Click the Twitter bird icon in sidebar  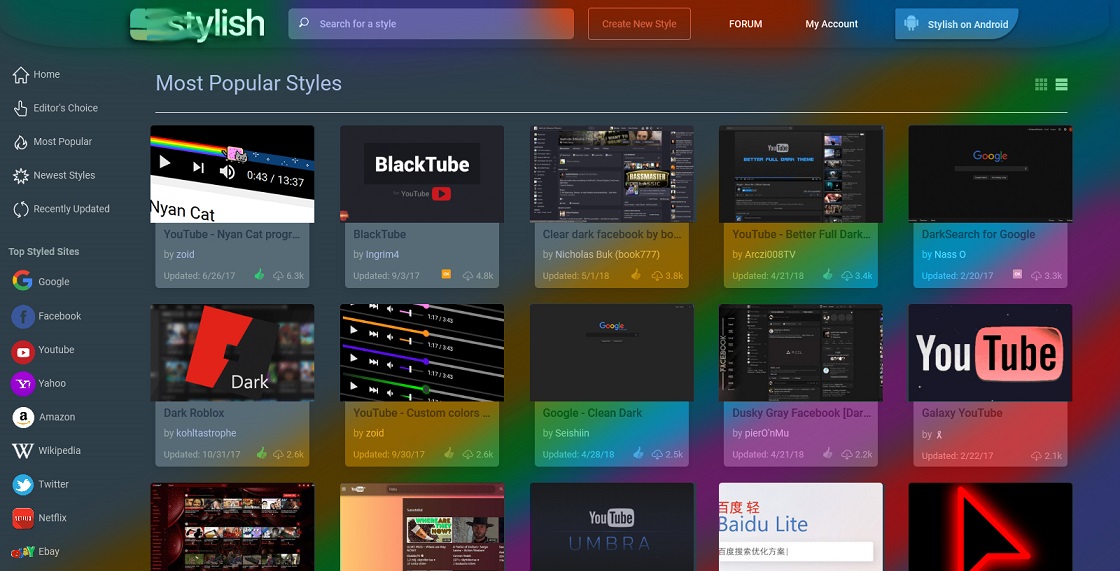point(23,485)
